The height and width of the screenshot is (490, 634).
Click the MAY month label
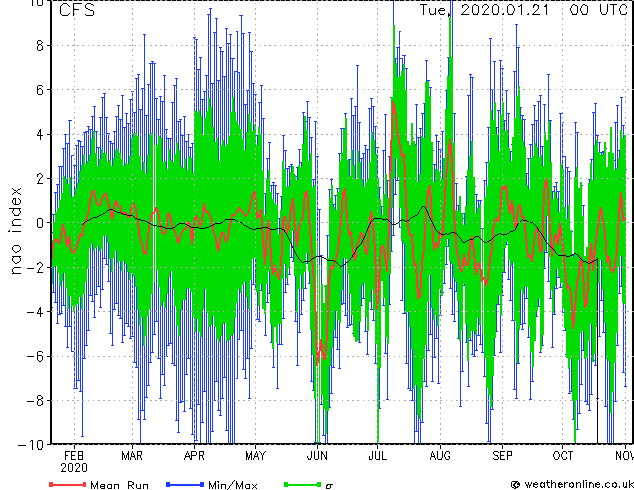pos(256,456)
